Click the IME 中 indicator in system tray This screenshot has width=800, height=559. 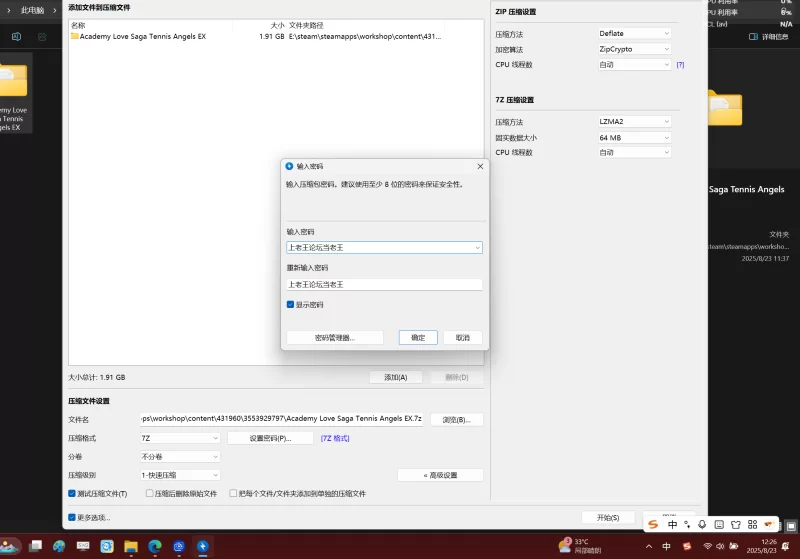tap(666, 546)
